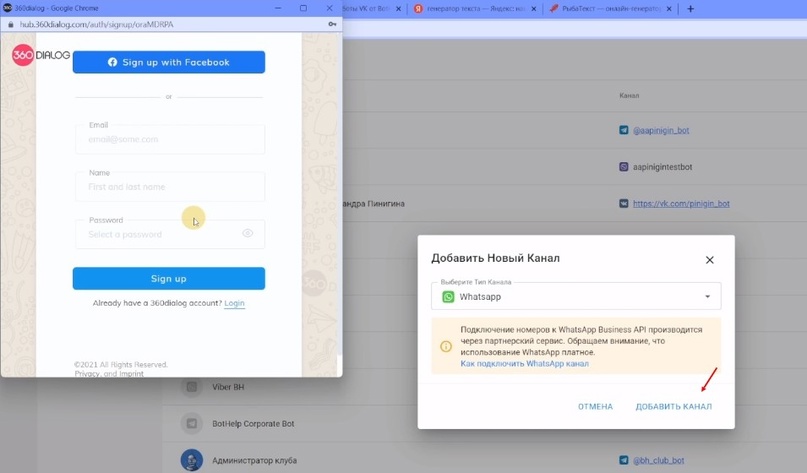This screenshot has width=807, height=473.
Task: Close the Добавить Новый Канал dialog
Action: [709, 260]
